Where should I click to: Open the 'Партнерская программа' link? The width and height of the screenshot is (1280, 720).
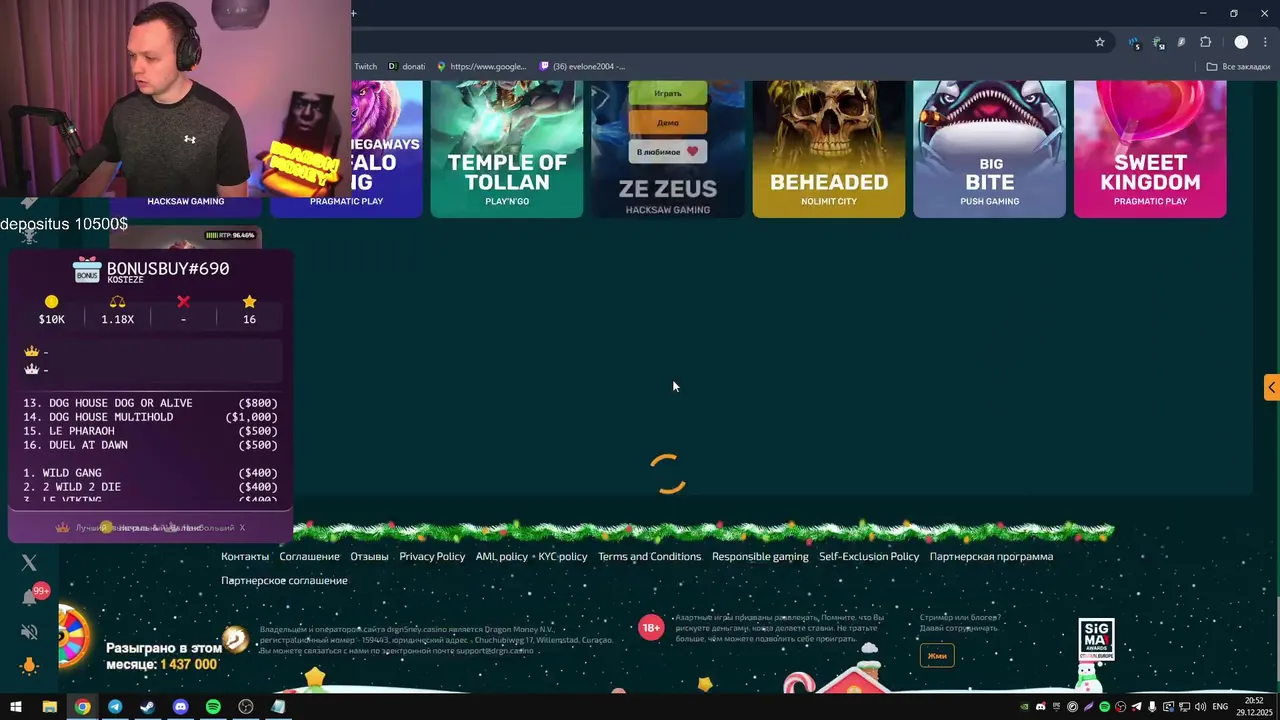tap(991, 556)
